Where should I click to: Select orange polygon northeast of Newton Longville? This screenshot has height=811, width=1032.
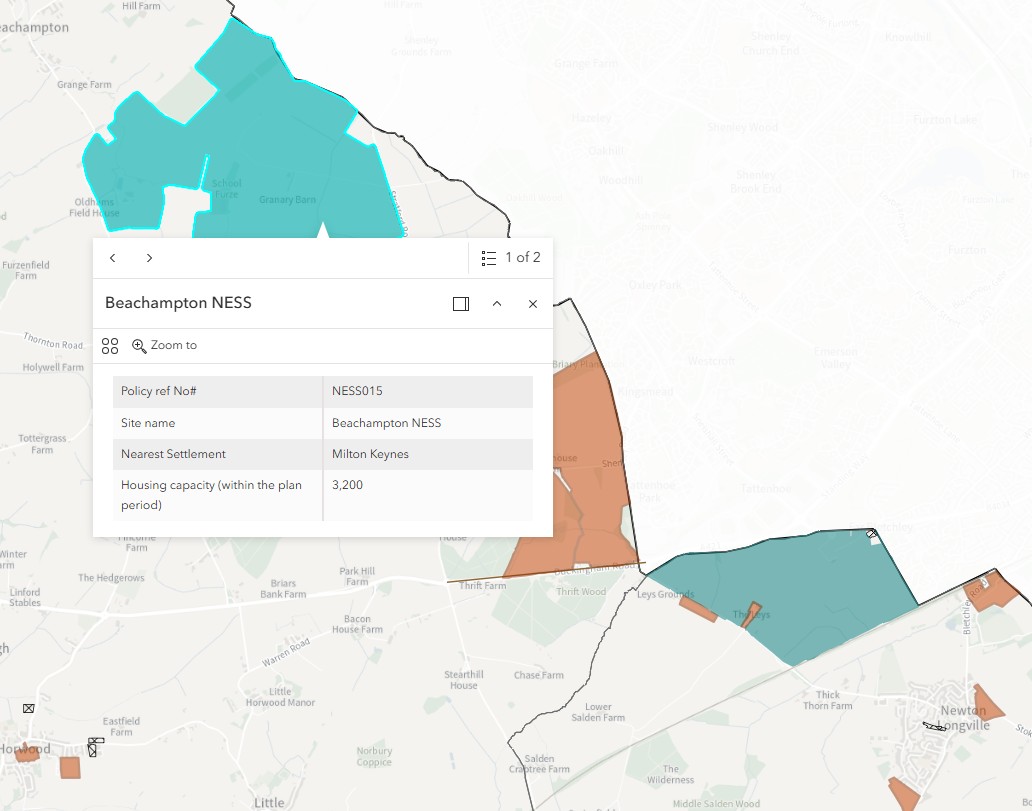[989, 704]
